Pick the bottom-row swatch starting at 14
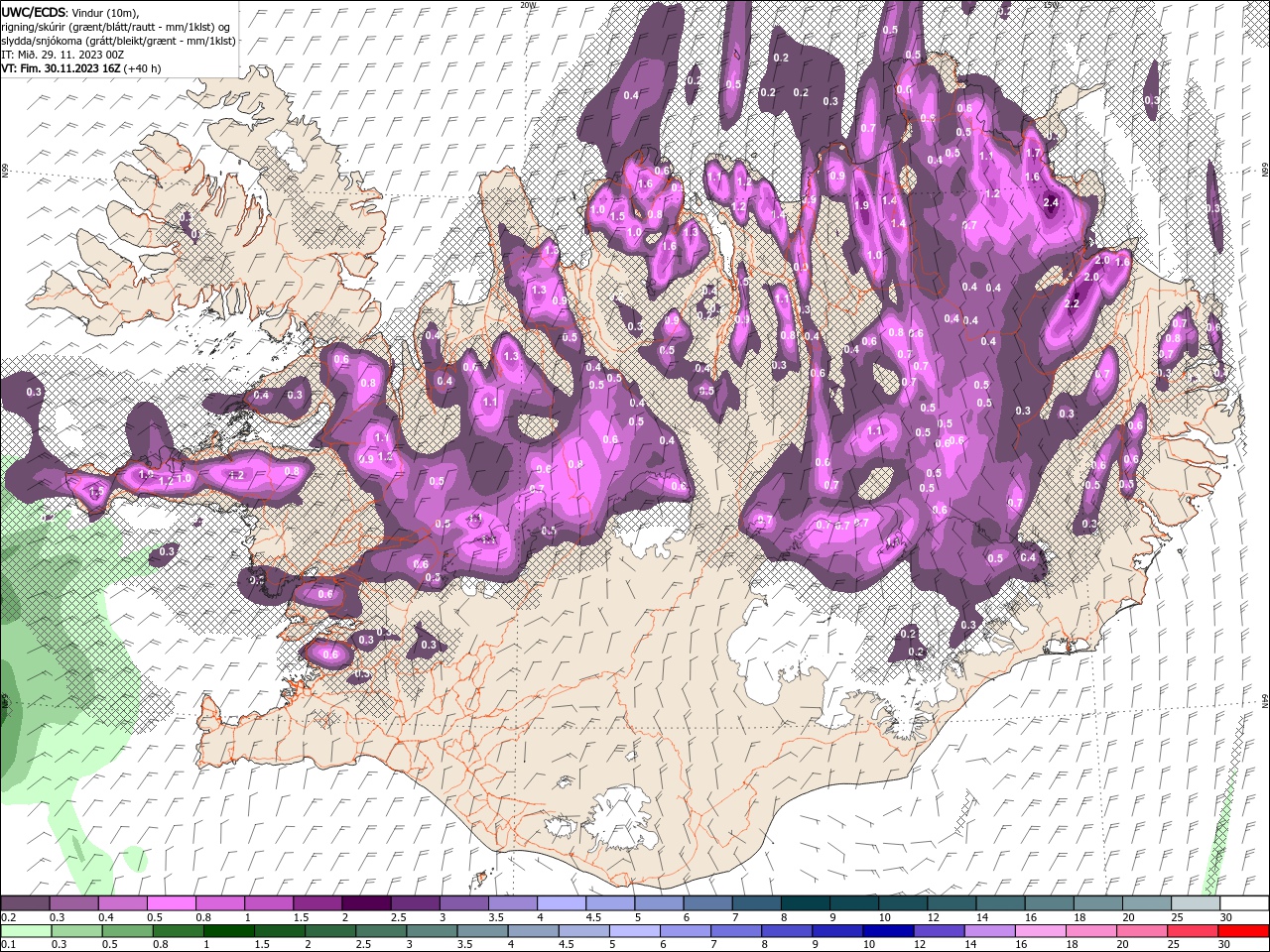This screenshot has height=952, width=1270. [988, 931]
